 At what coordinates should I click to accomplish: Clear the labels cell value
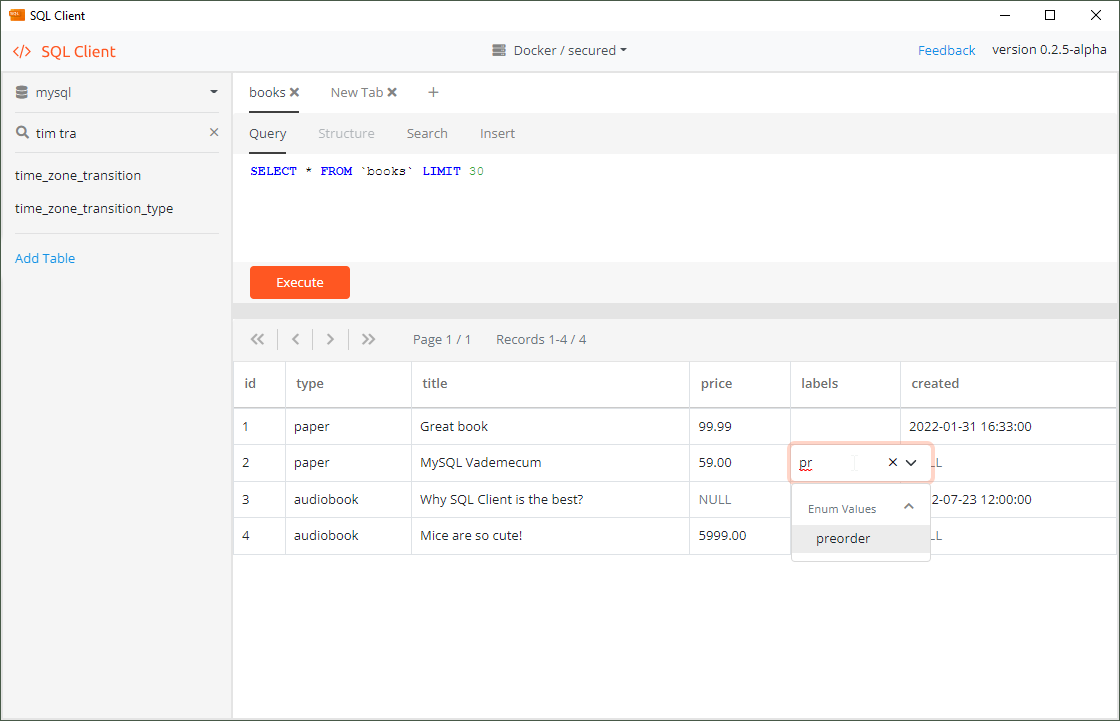892,463
